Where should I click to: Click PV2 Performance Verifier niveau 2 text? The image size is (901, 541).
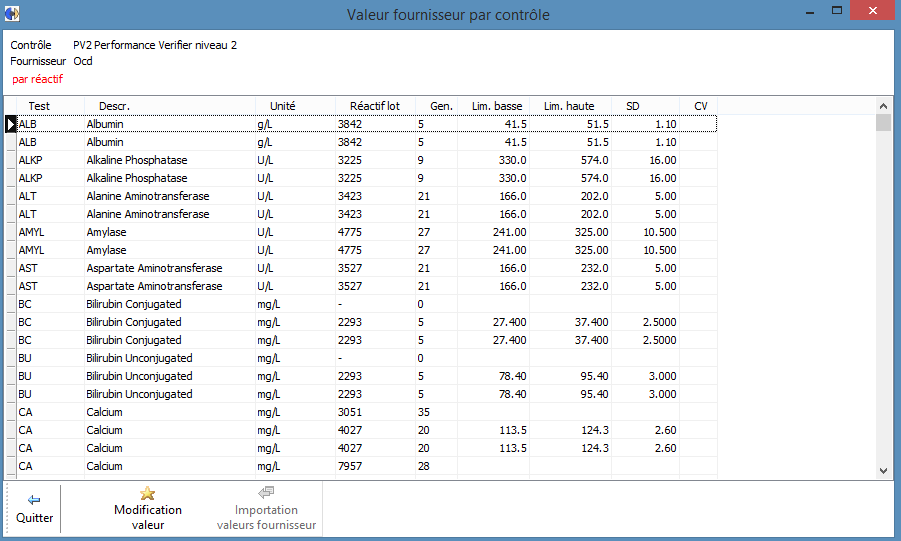point(155,45)
